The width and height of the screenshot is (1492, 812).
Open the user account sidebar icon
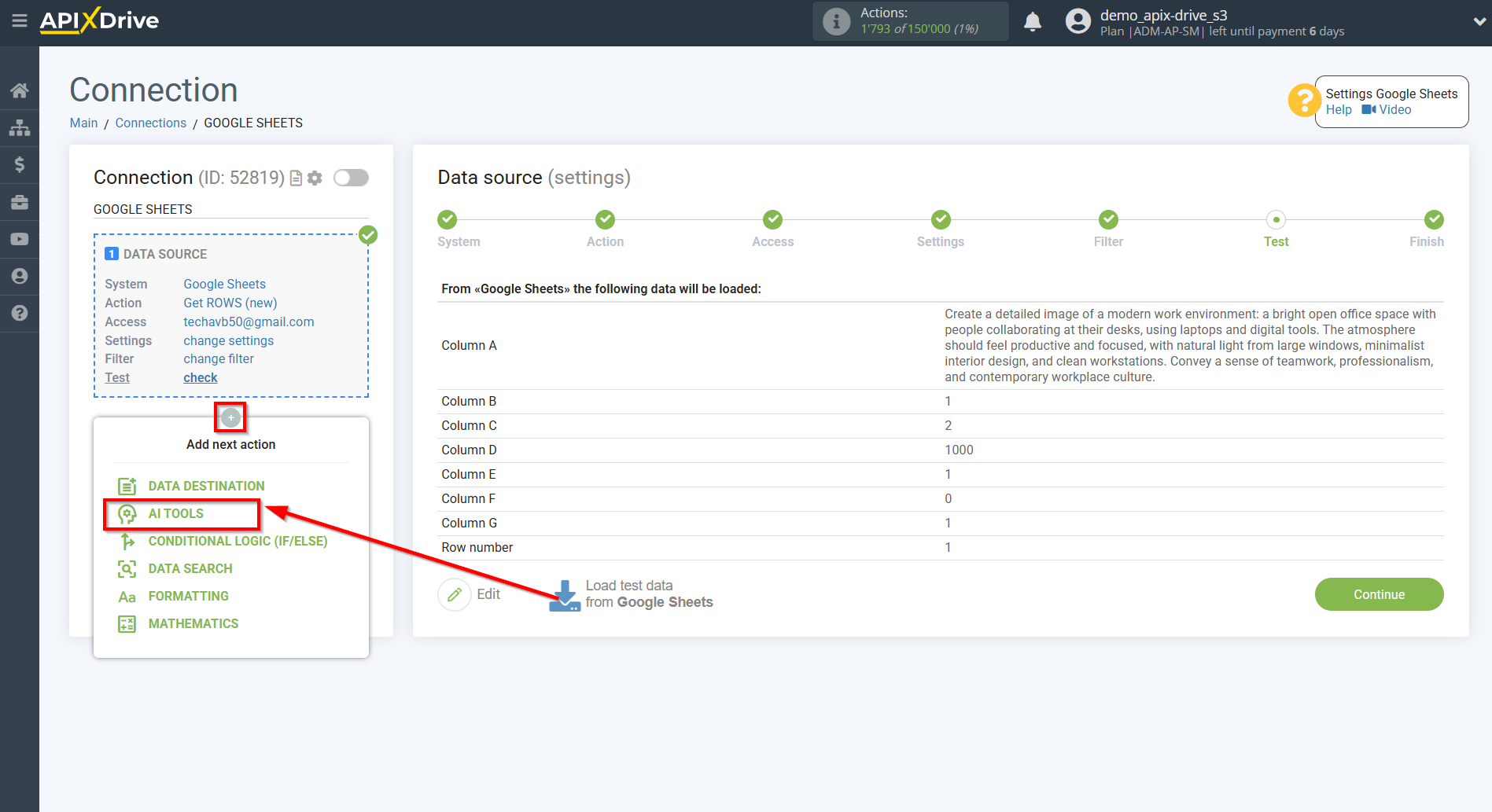(x=20, y=276)
